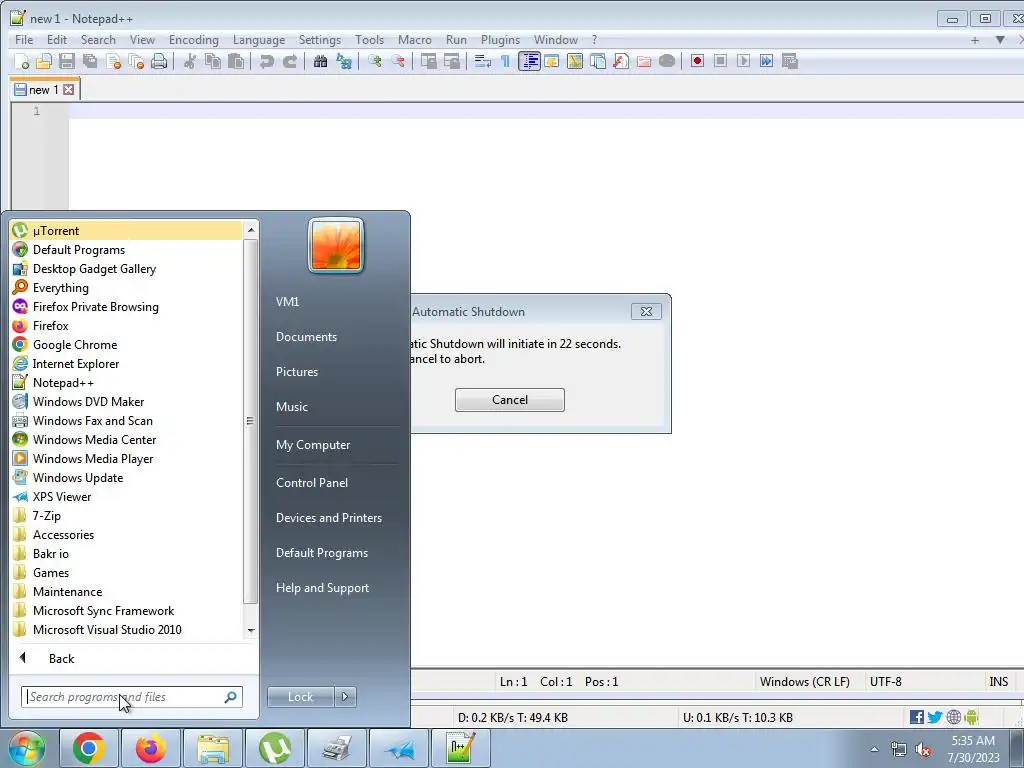The width and height of the screenshot is (1024, 768).
Task: Click the Zoom In toolbar icon
Action: pyautogui.click(x=374, y=61)
